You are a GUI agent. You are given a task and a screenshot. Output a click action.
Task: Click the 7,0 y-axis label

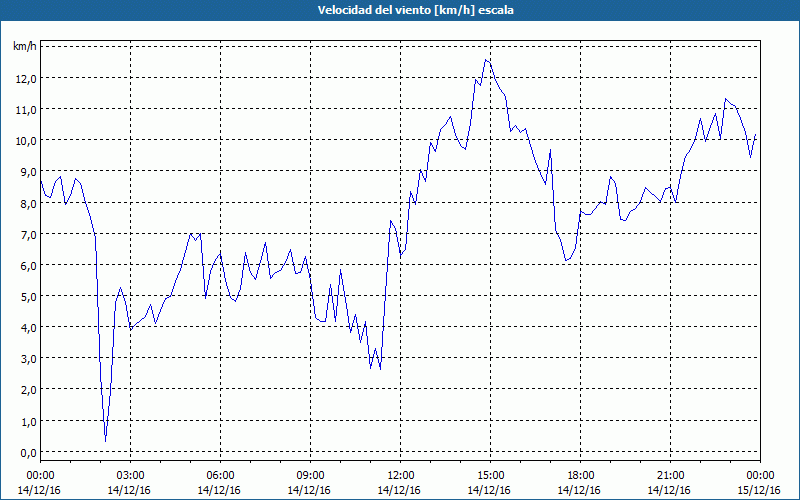[29, 235]
